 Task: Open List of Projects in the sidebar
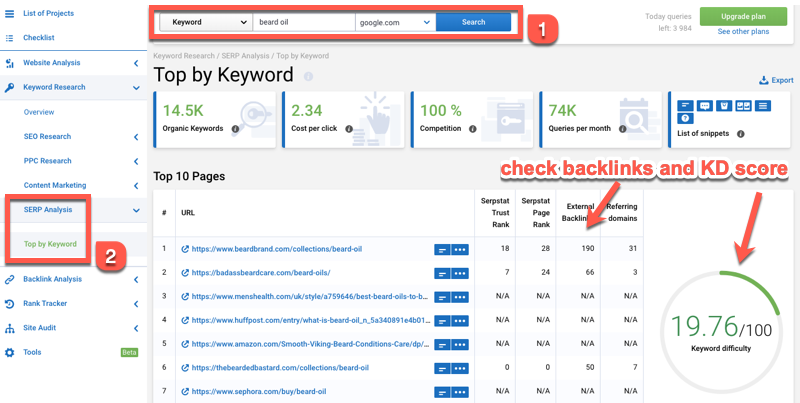pyautogui.click(x=48, y=13)
